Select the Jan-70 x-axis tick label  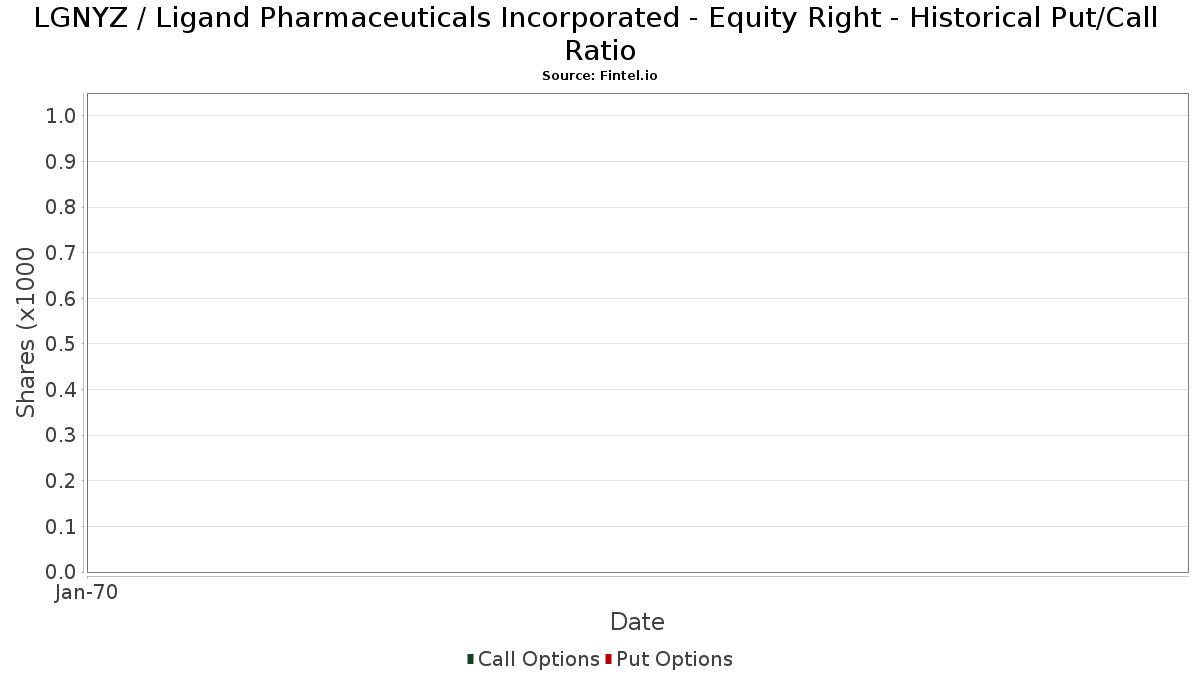(x=87, y=592)
